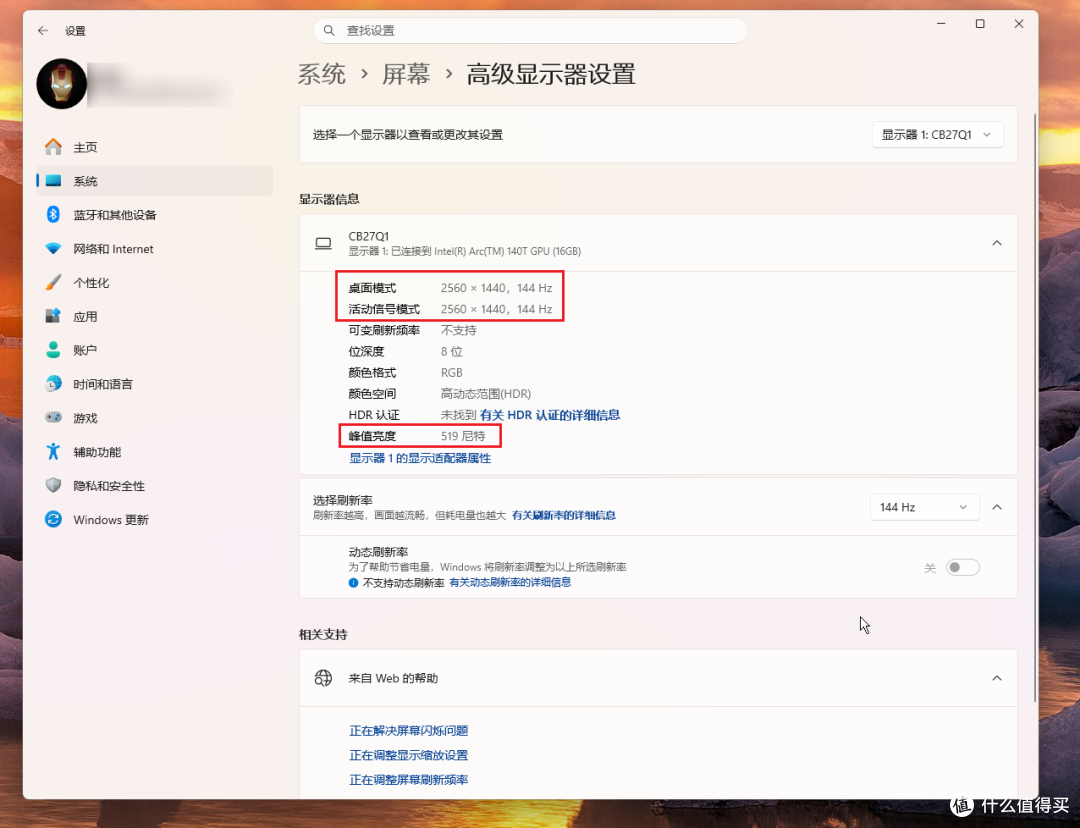Screen dimensions: 1080x828
Task: Select Windows 更新 label in the sidebar
Action: pyautogui.click(x=111, y=519)
